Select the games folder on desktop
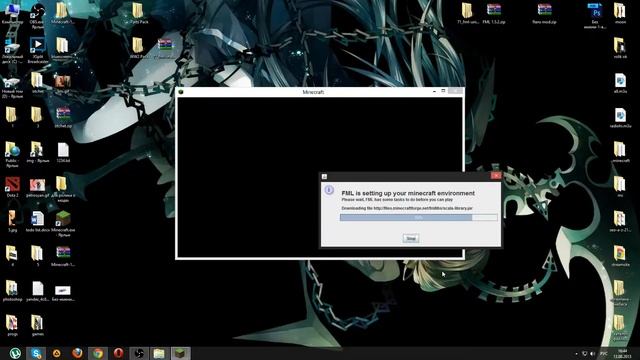640x360 pixels. 38,326
